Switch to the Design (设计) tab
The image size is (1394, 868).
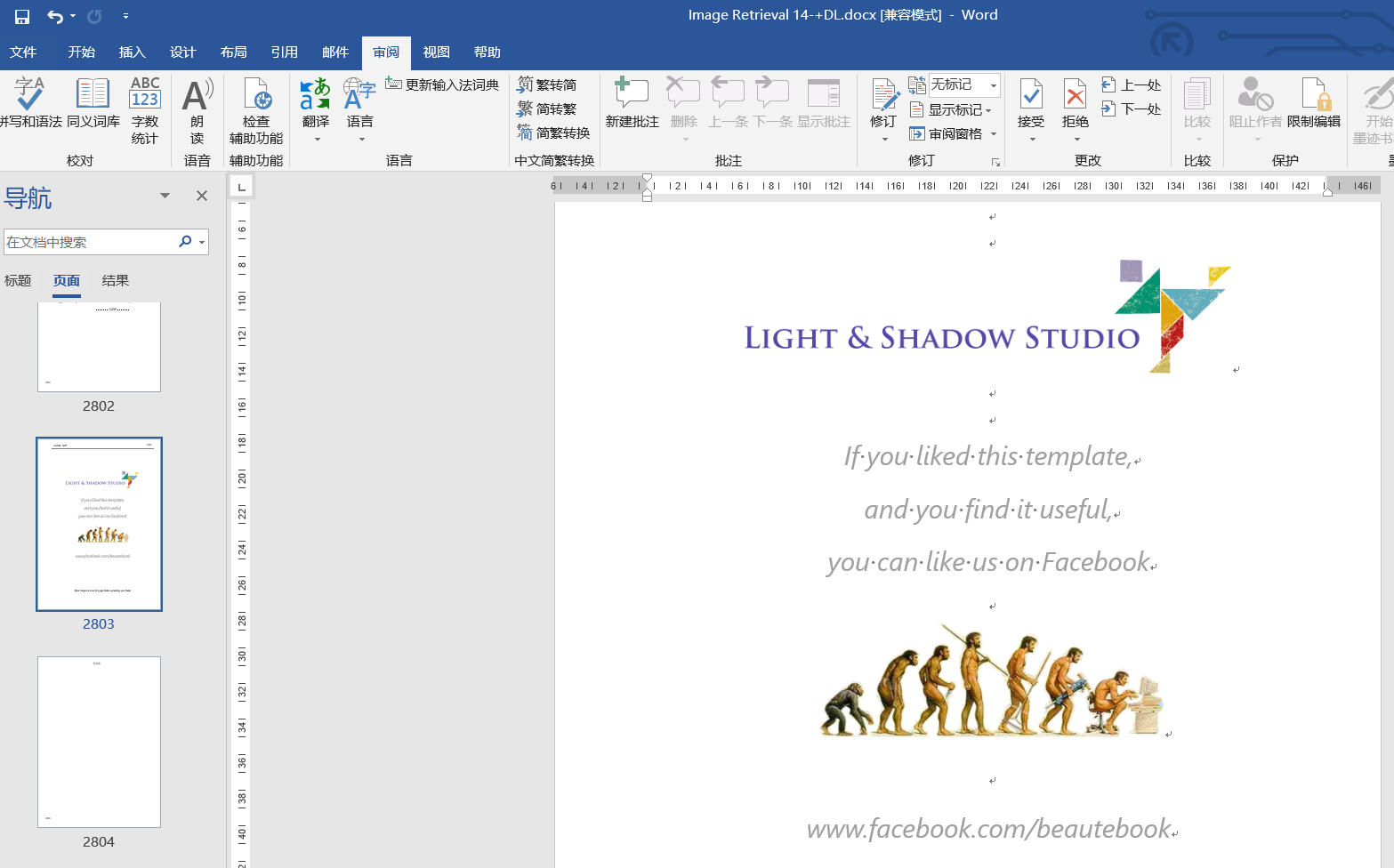183,52
